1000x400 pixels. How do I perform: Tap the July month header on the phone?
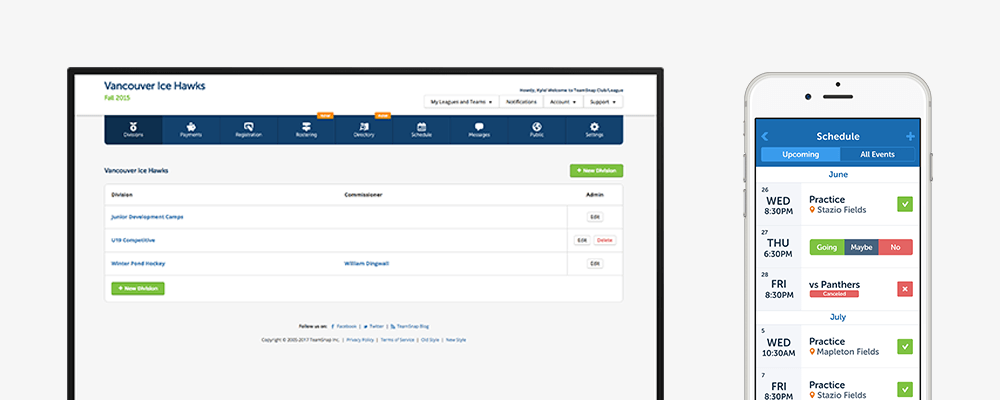click(838, 316)
